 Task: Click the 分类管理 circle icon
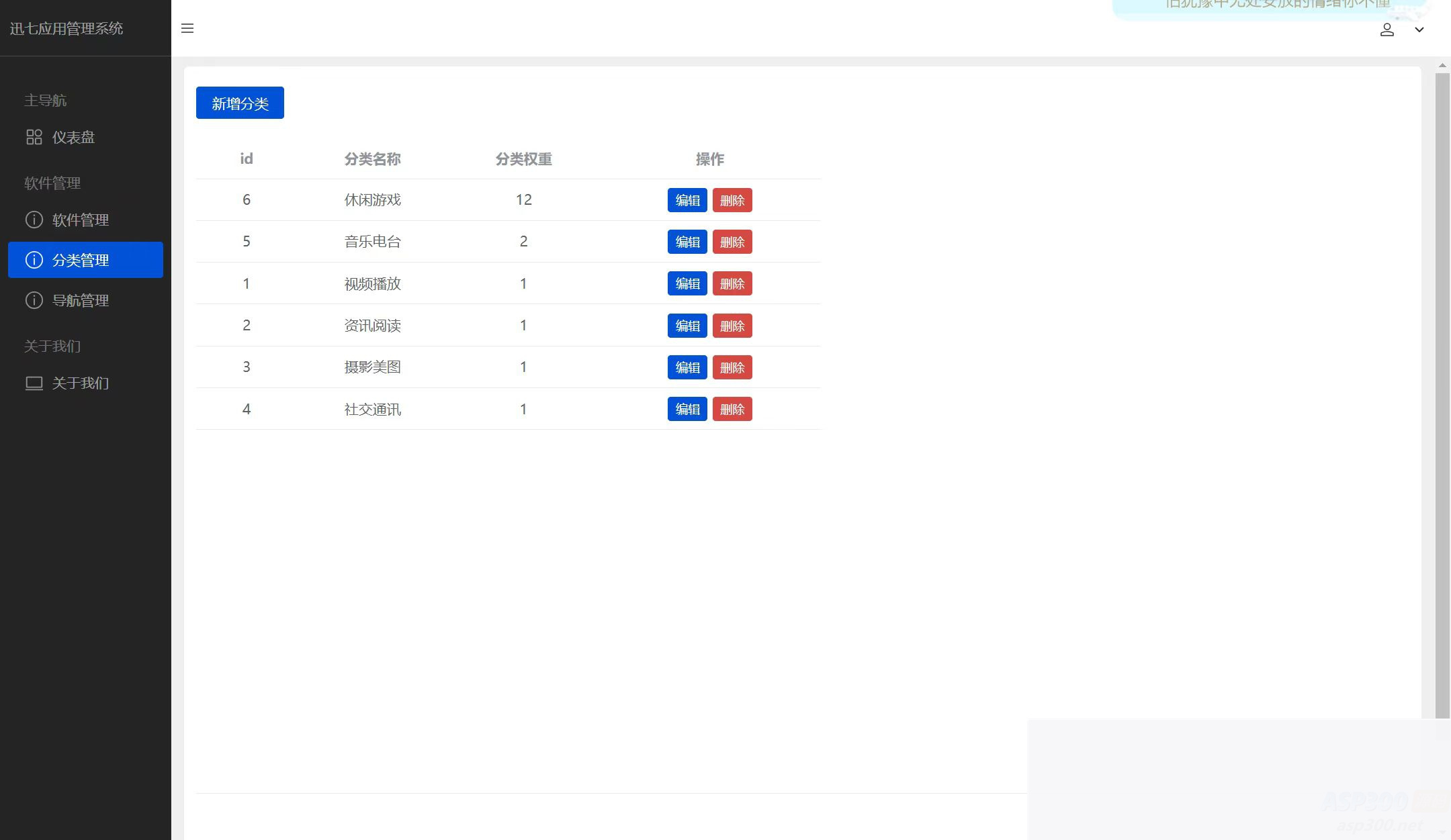(x=34, y=260)
